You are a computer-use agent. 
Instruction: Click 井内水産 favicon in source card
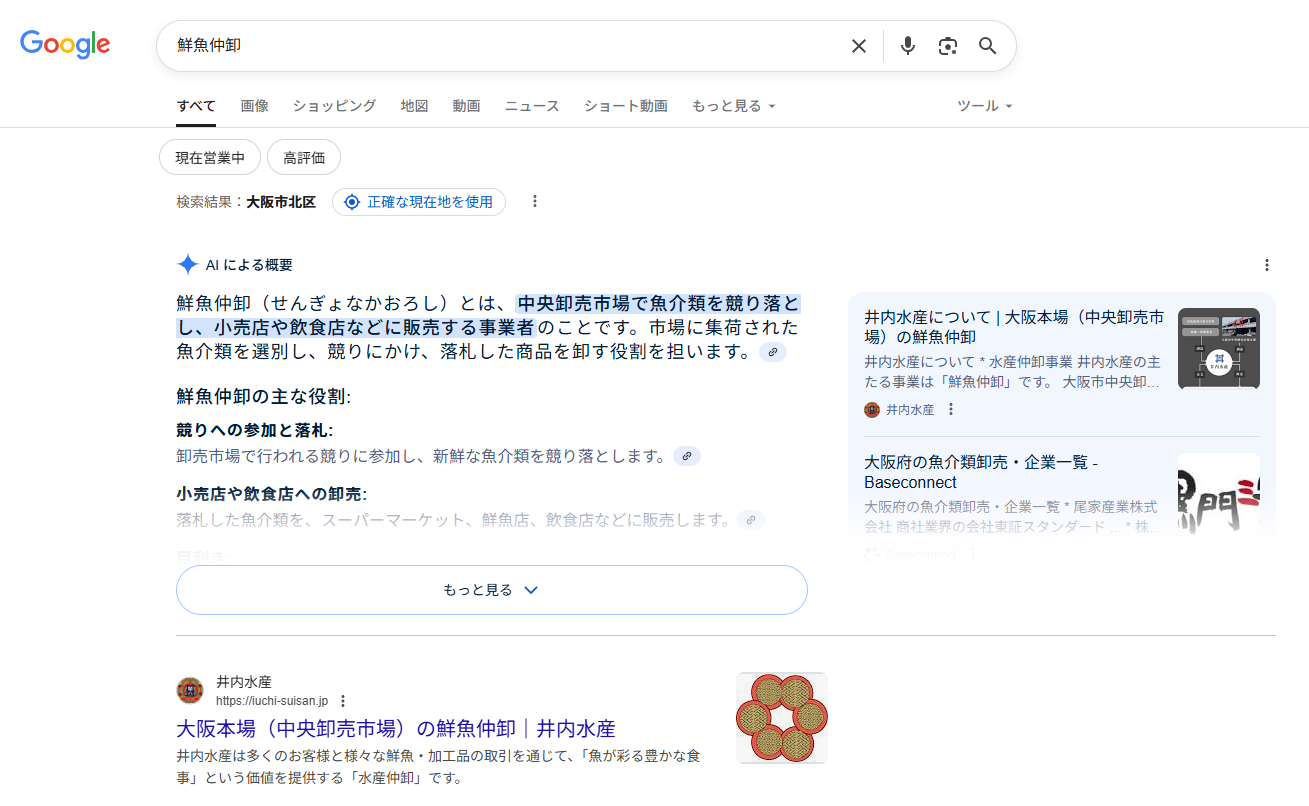(872, 410)
